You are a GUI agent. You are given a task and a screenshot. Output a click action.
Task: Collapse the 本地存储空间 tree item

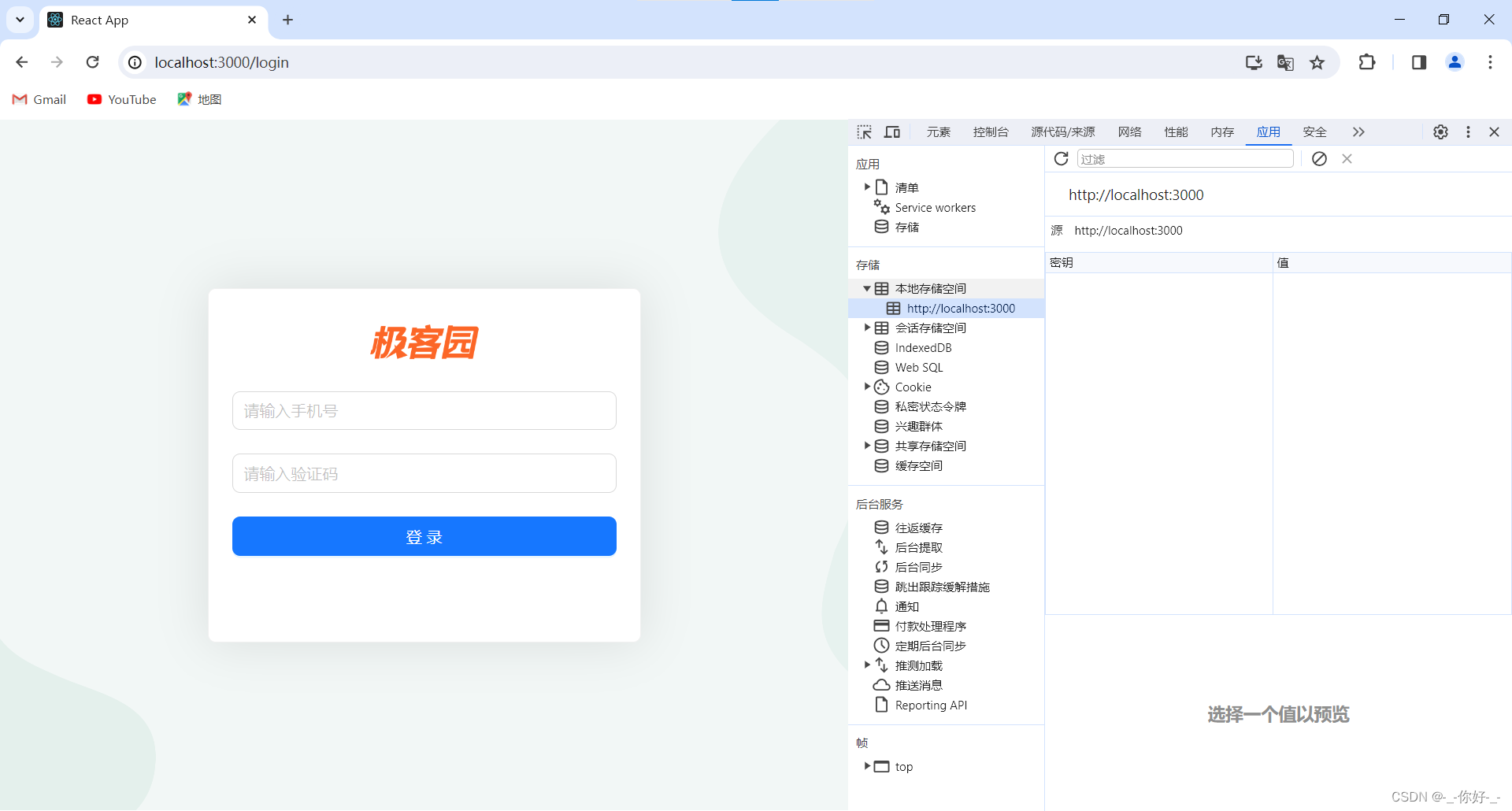866,288
